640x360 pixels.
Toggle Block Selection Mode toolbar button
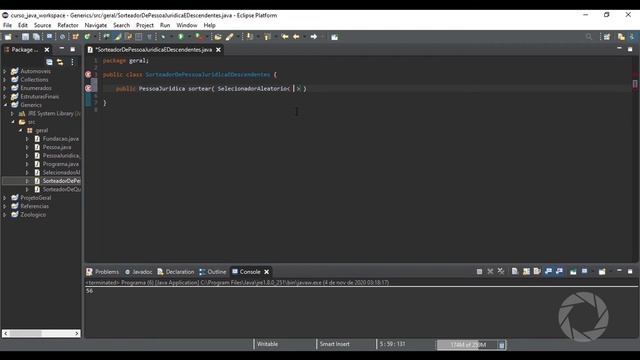[x=138, y=37]
